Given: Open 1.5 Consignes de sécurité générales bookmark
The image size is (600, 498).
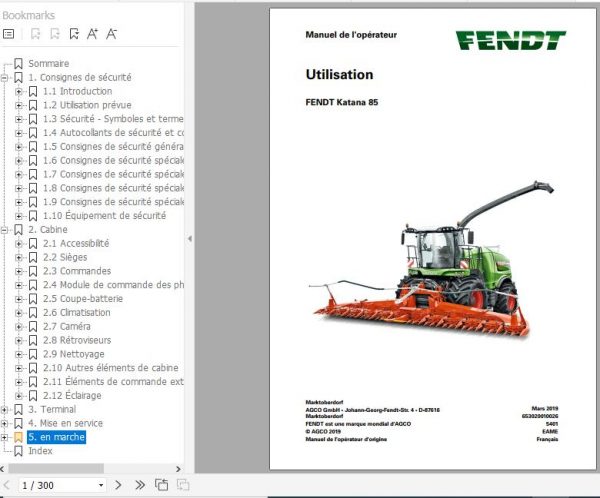Looking at the screenshot, I should coord(113,147).
